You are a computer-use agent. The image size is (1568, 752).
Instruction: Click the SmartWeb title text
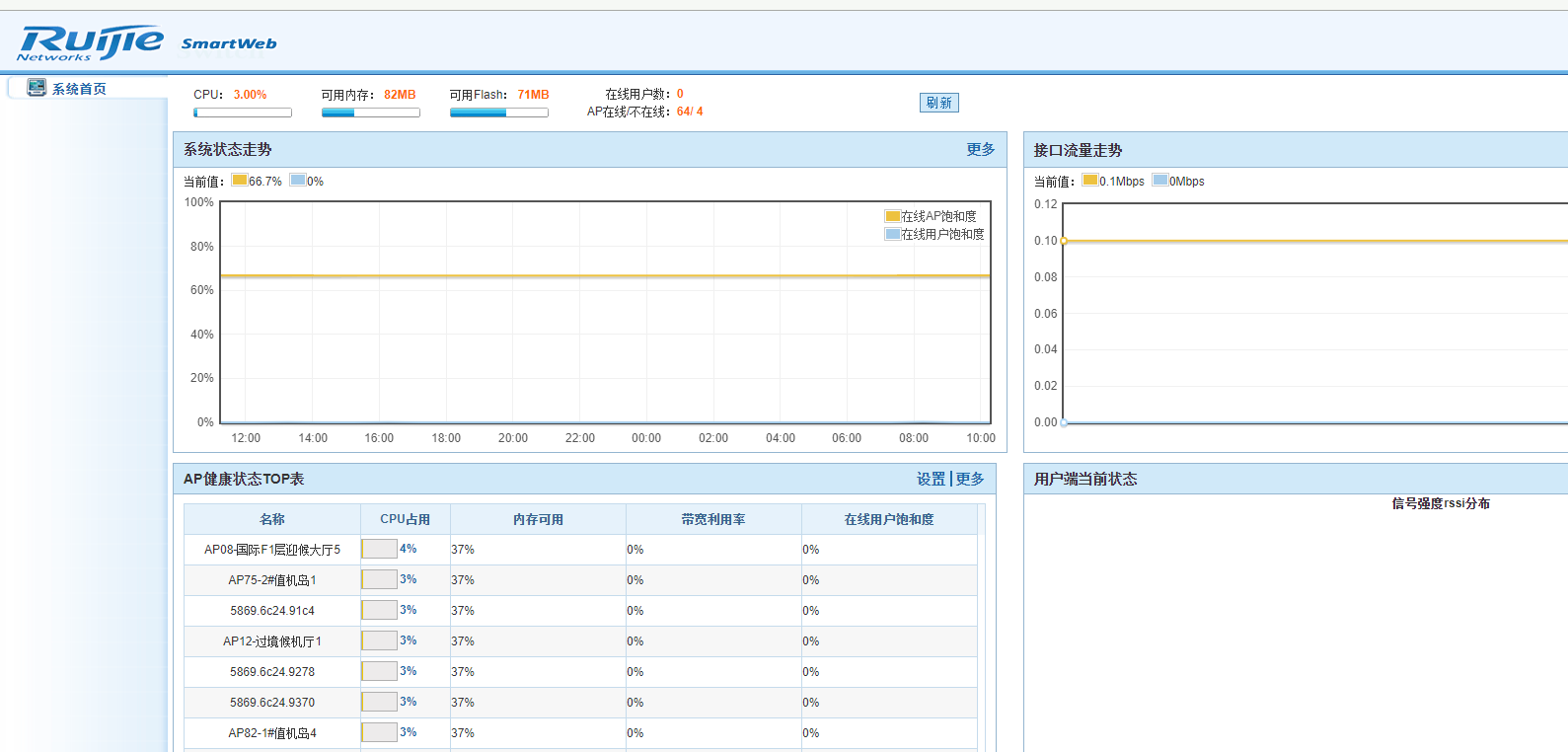pos(229,43)
